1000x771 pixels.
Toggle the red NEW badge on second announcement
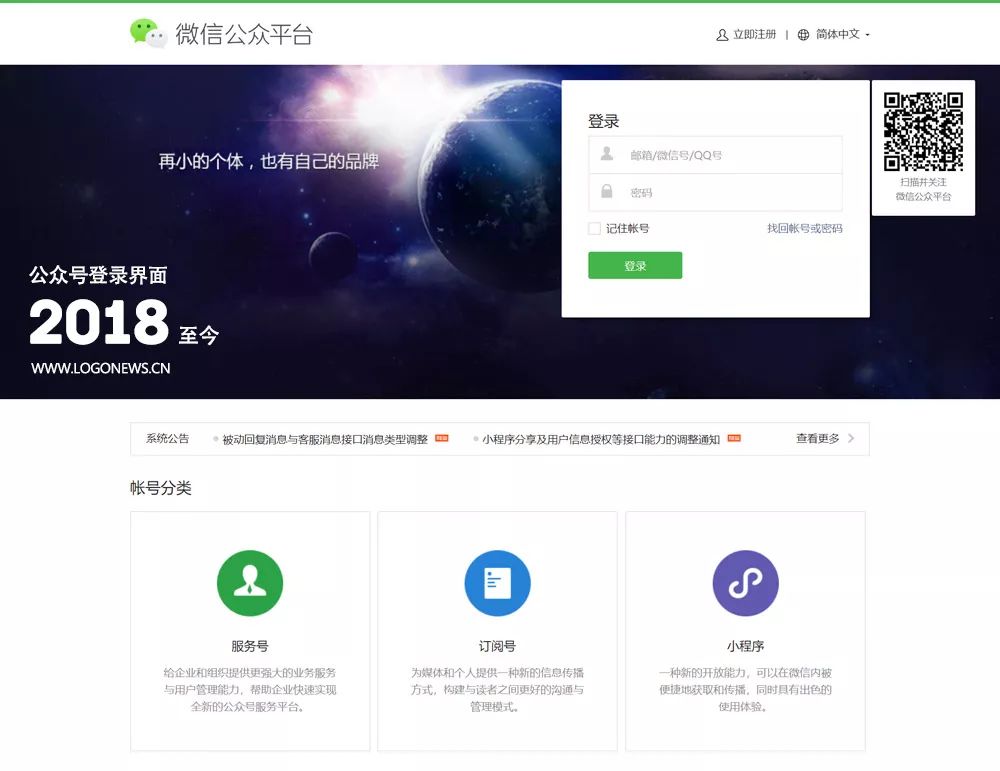(733, 438)
